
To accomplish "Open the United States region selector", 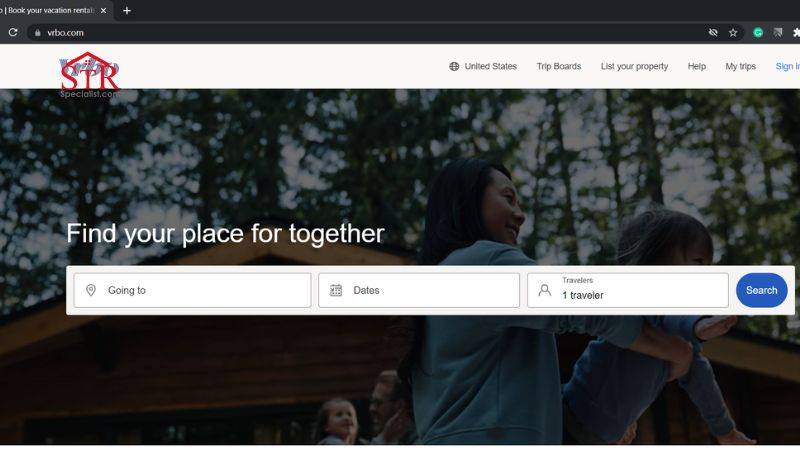I will click(483, 67).
